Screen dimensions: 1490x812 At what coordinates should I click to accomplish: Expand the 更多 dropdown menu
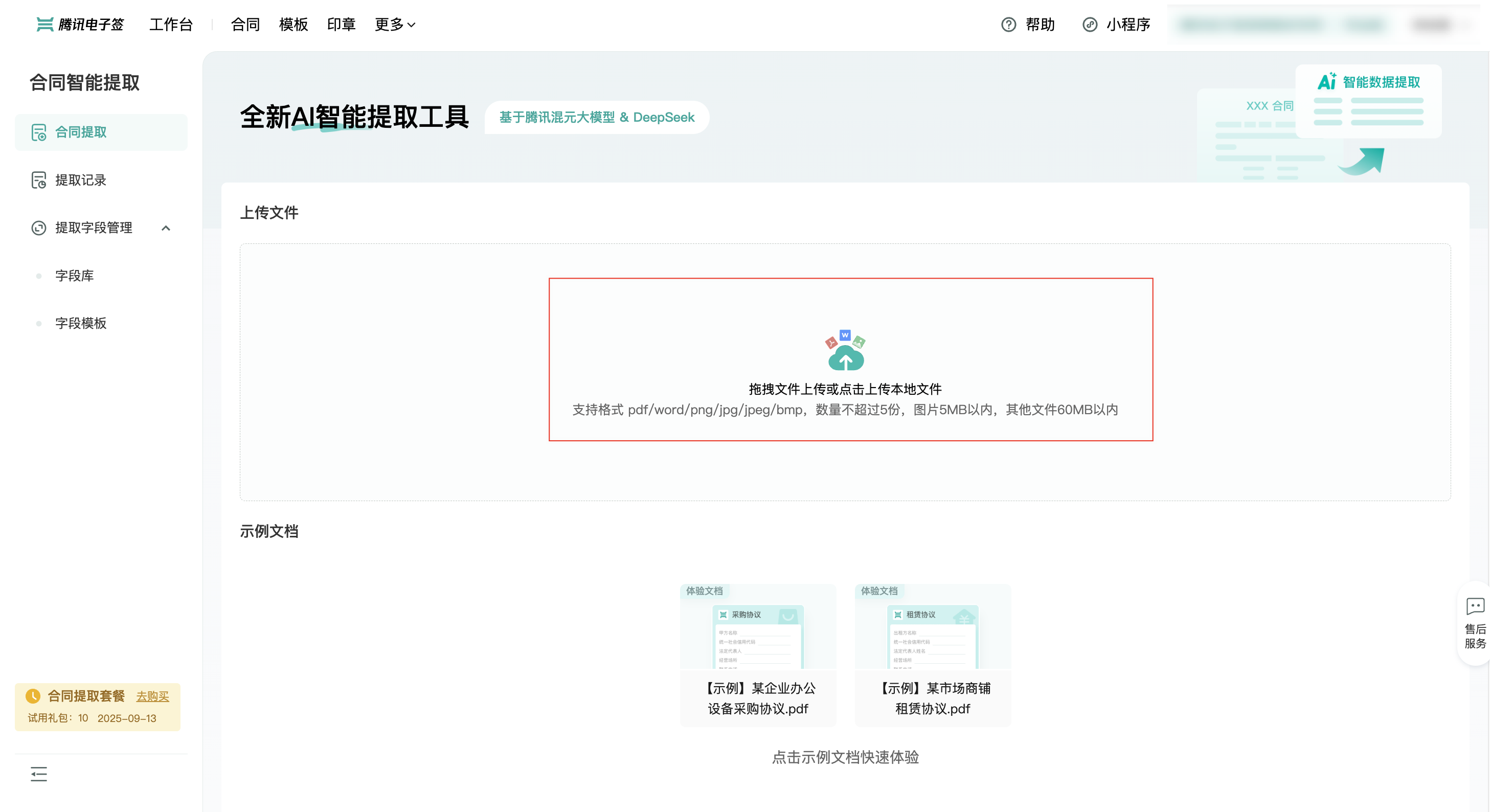[x=395, y=25]
